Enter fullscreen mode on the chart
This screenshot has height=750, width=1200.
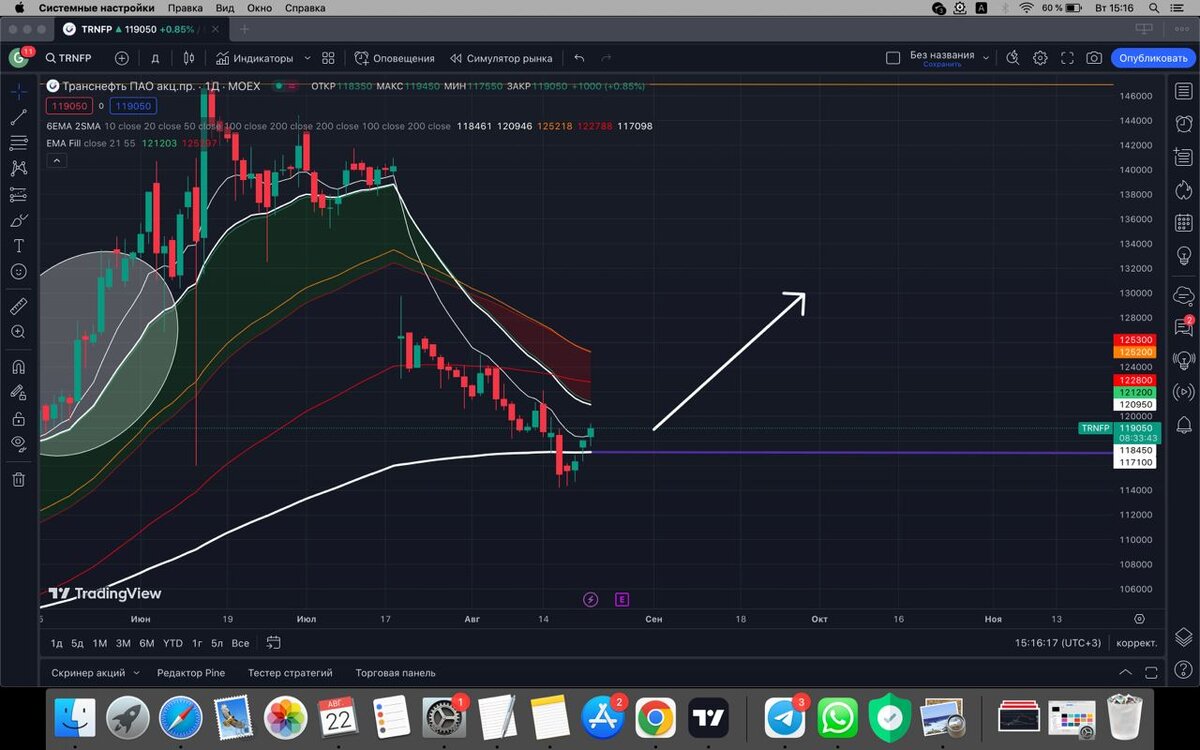coord(1067,58)
